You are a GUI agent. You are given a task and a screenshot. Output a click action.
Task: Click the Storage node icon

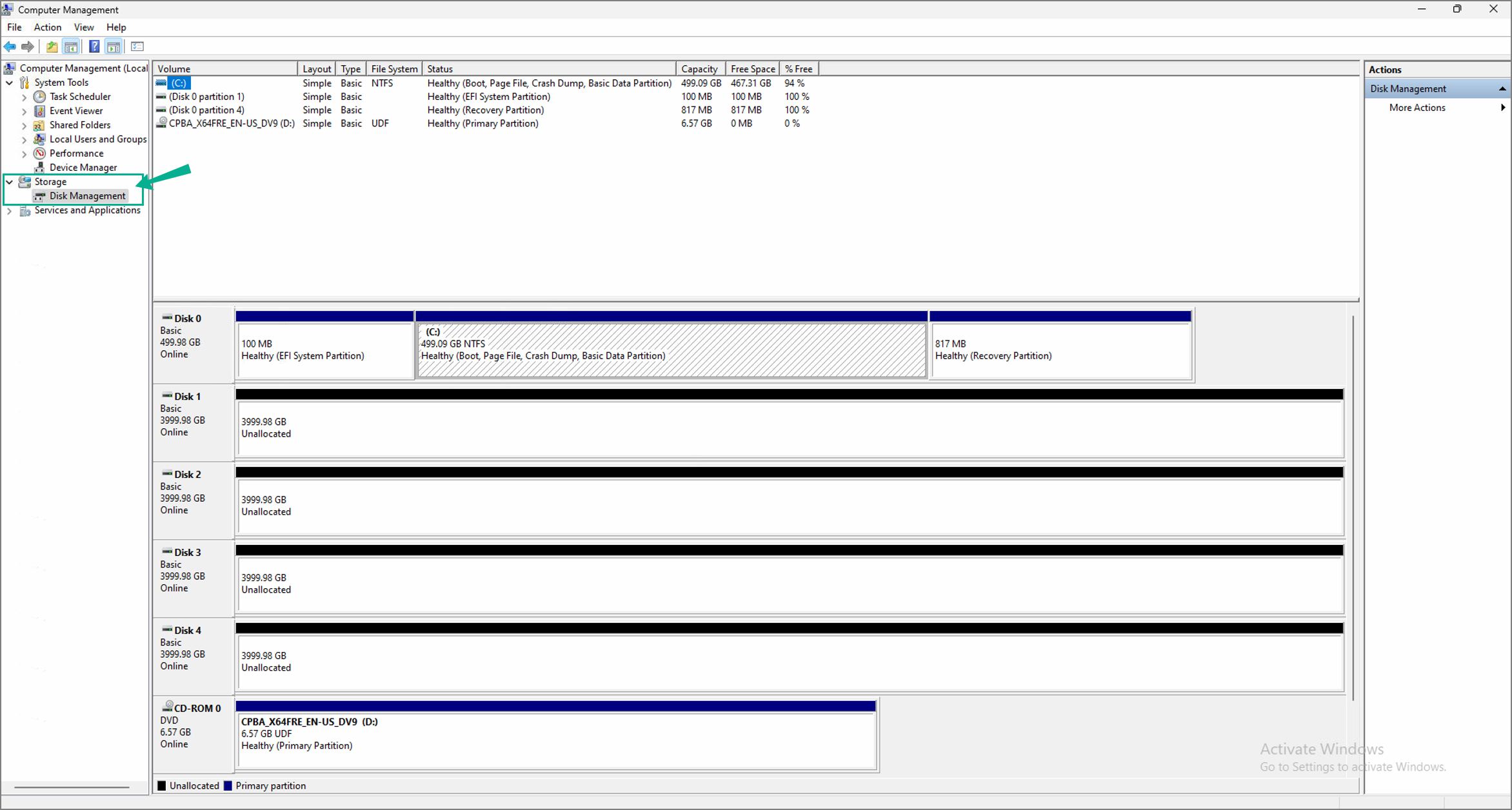point(25,182)
